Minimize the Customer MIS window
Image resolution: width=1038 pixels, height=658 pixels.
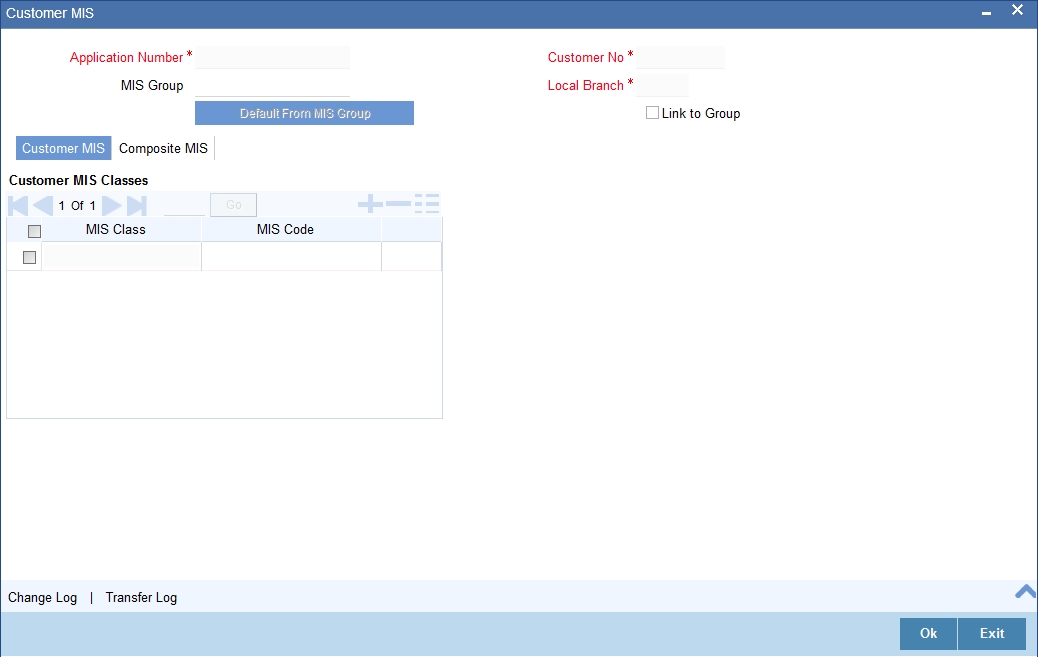986,13
